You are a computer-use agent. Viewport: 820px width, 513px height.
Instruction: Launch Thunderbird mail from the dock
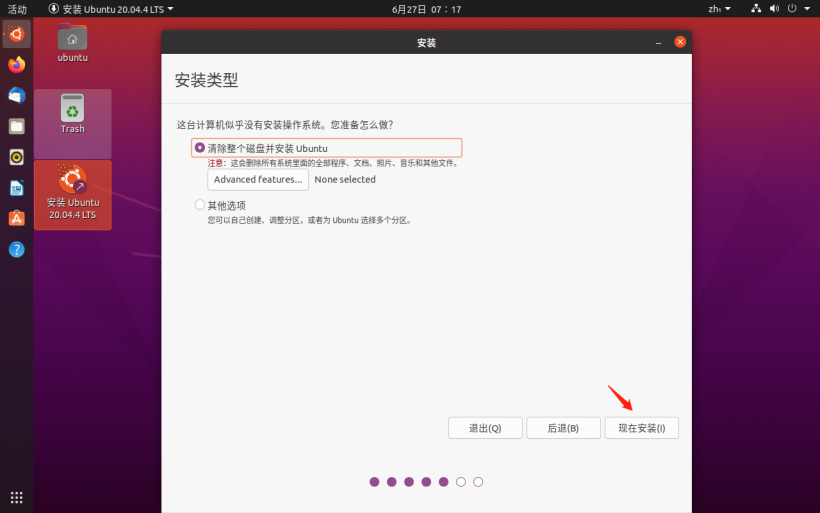16,95
